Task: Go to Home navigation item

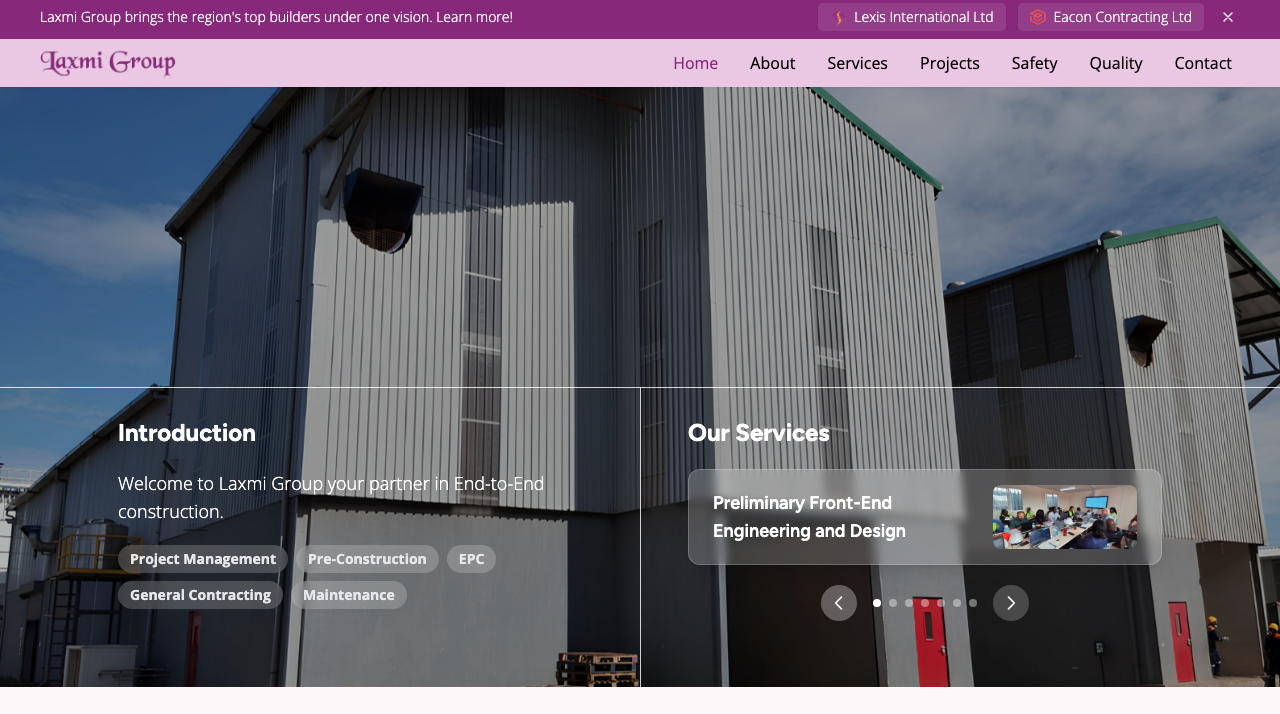Action: (x=695, y=63)
